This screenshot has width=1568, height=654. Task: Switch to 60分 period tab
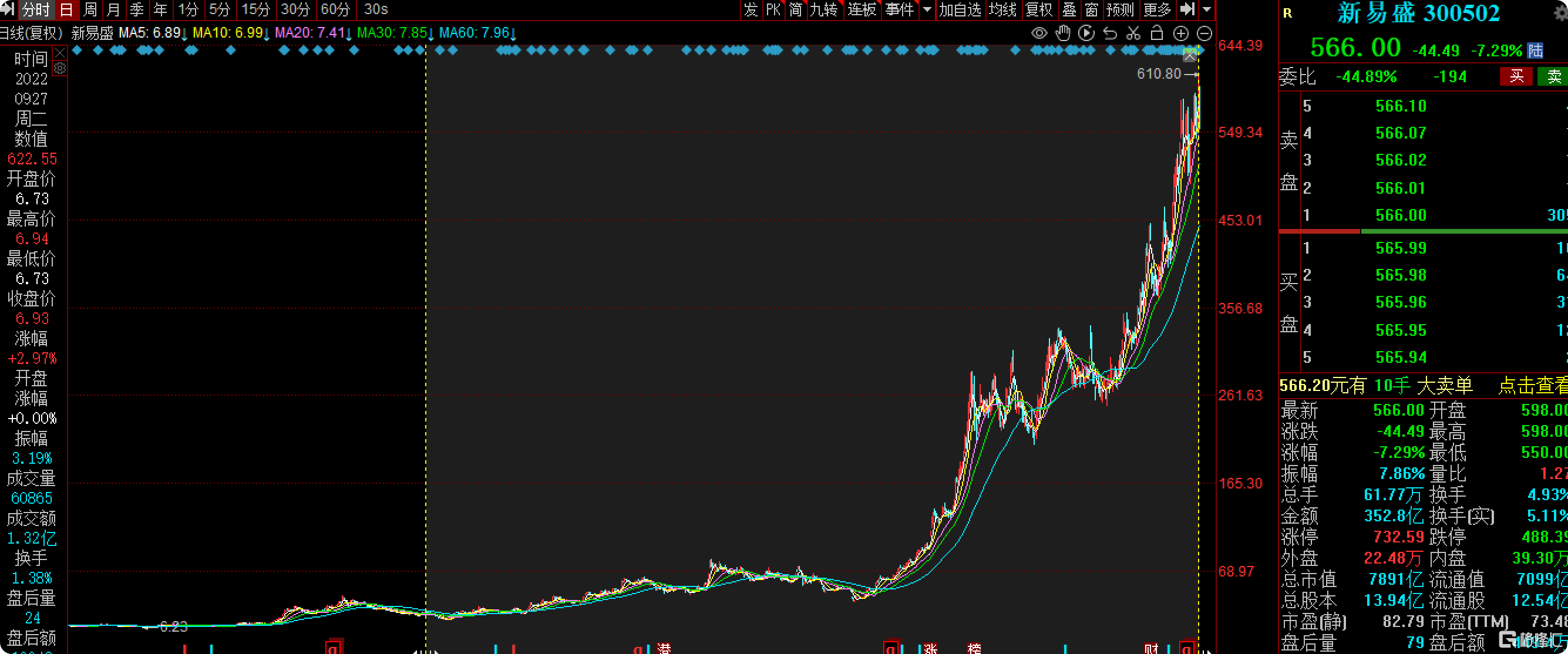pyautogui.click(x=335, y=9)
